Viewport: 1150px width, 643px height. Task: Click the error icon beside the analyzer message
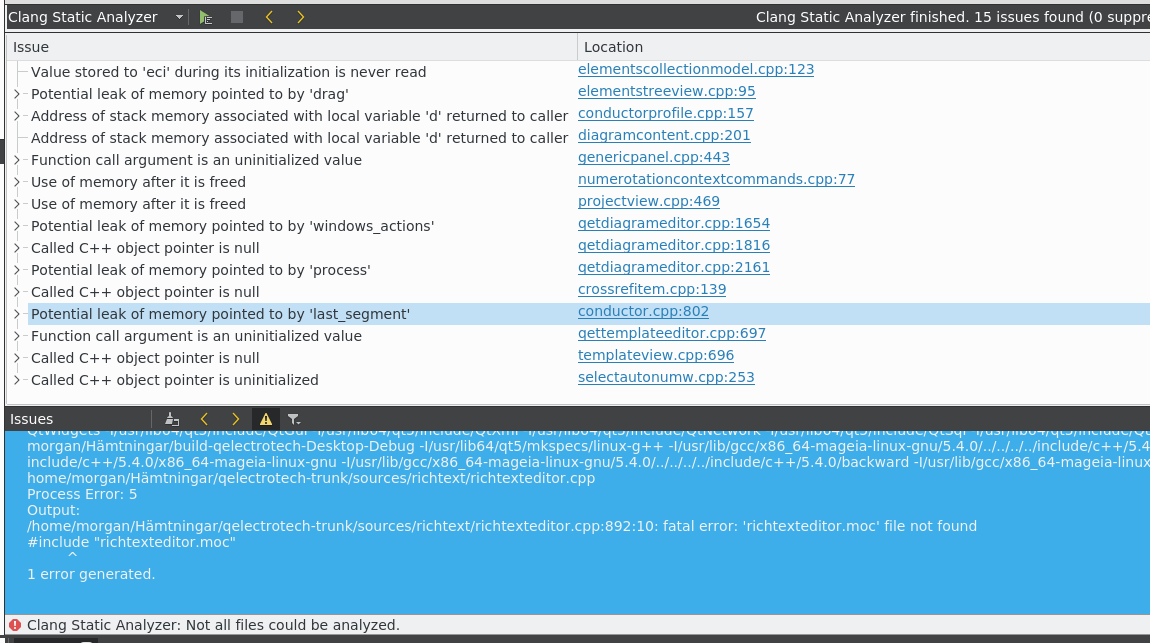[12, 625]
